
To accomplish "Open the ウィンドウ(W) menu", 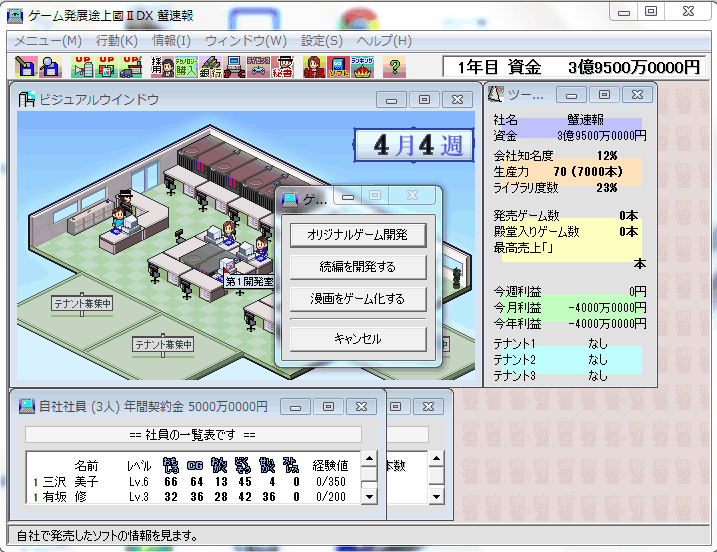I will pos(246,41).
